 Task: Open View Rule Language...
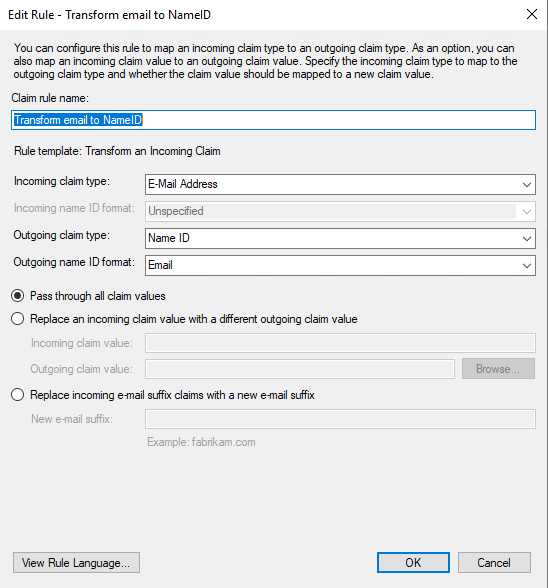coord(77,562)
